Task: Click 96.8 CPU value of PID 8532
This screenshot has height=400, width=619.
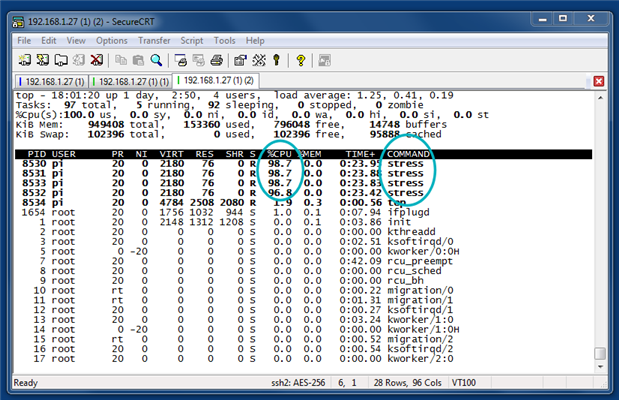Action: [280, 193]
